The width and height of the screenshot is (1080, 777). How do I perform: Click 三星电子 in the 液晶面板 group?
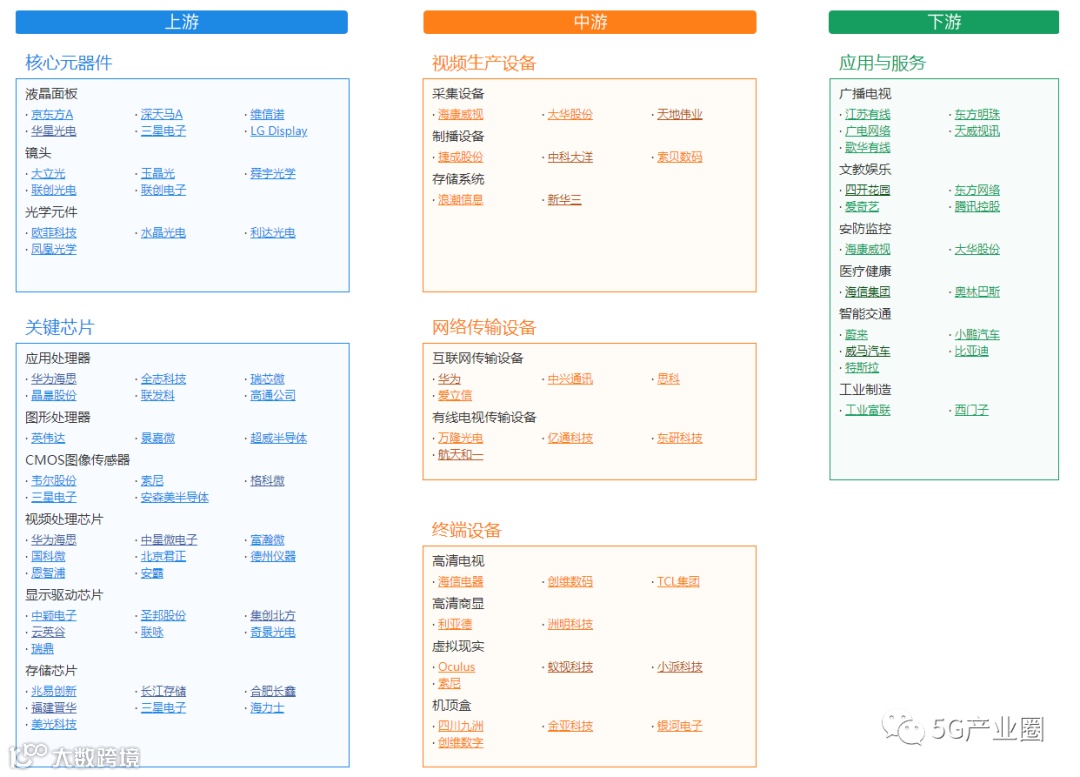(163, 131)
